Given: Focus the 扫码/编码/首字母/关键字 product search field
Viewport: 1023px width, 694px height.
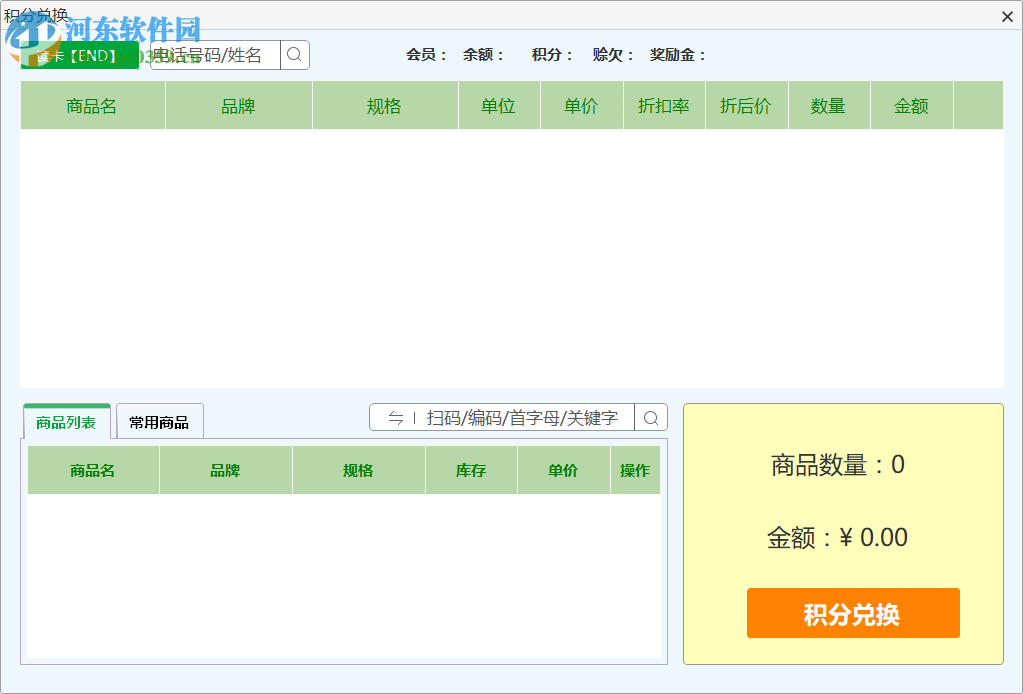Looking at the screenshot, I should (522, 417).
